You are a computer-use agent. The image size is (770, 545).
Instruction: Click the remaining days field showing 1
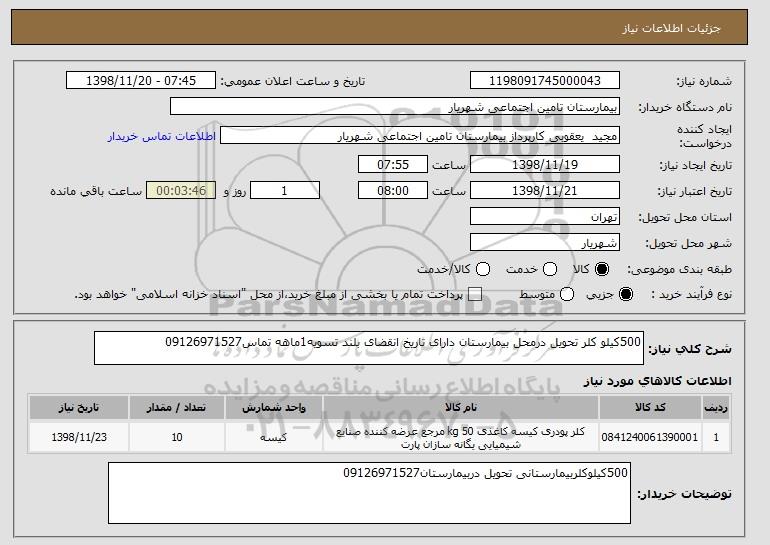point(285,191)
